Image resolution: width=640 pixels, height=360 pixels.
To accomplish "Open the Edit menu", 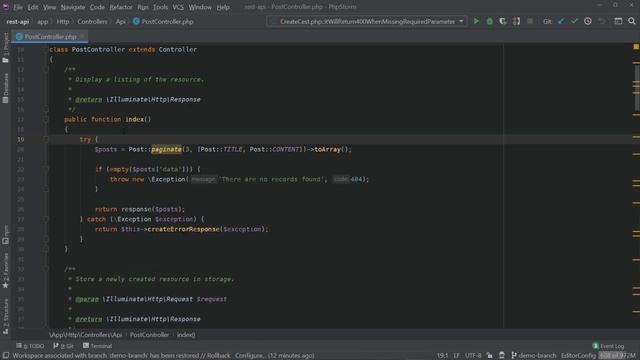I will tap(33, 7).
